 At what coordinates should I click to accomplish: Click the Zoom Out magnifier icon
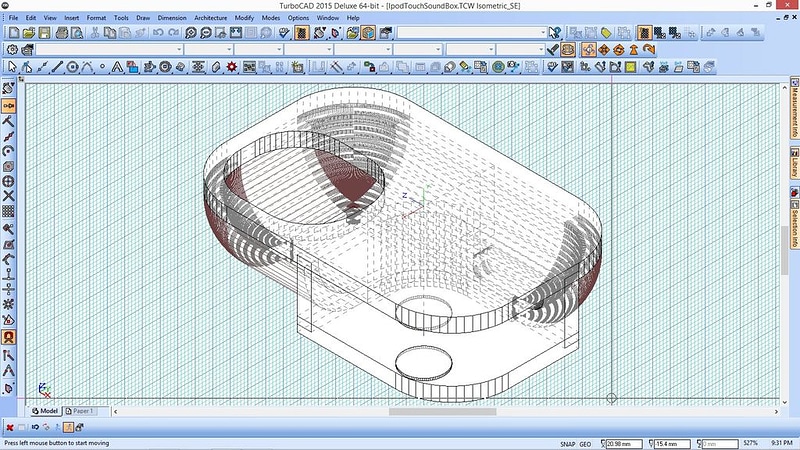coord(206,33)
